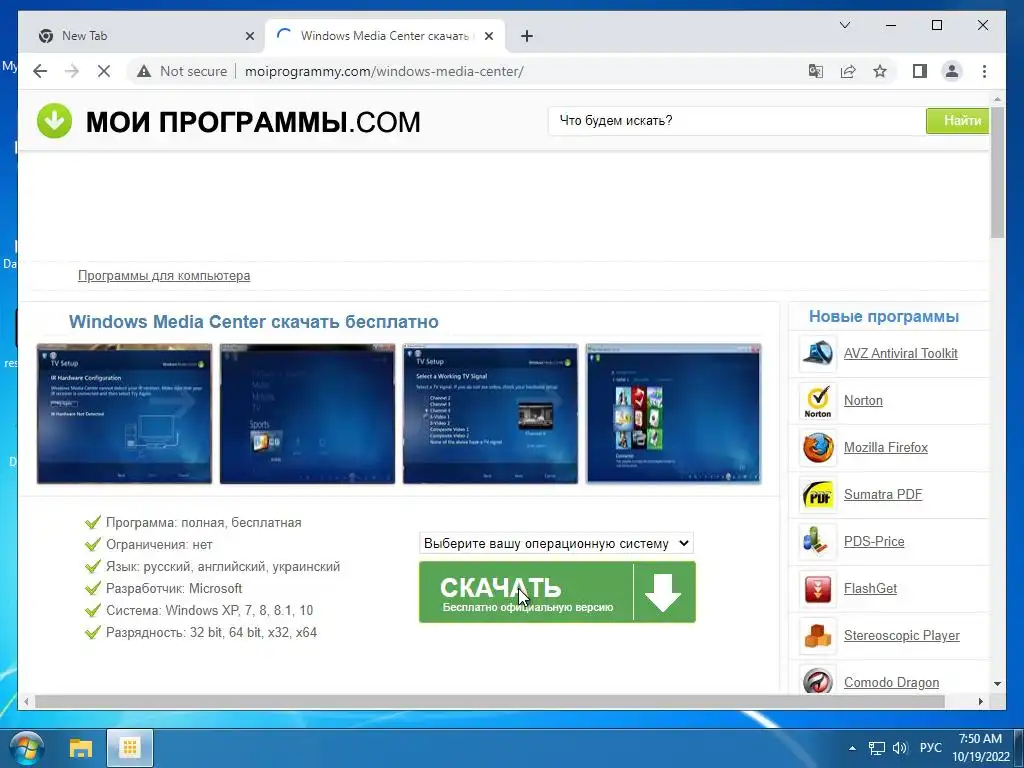Click the horizontal page scrollbar
Image resolution: width=1024 pixels, height=768 pixels.
(490, 701)
